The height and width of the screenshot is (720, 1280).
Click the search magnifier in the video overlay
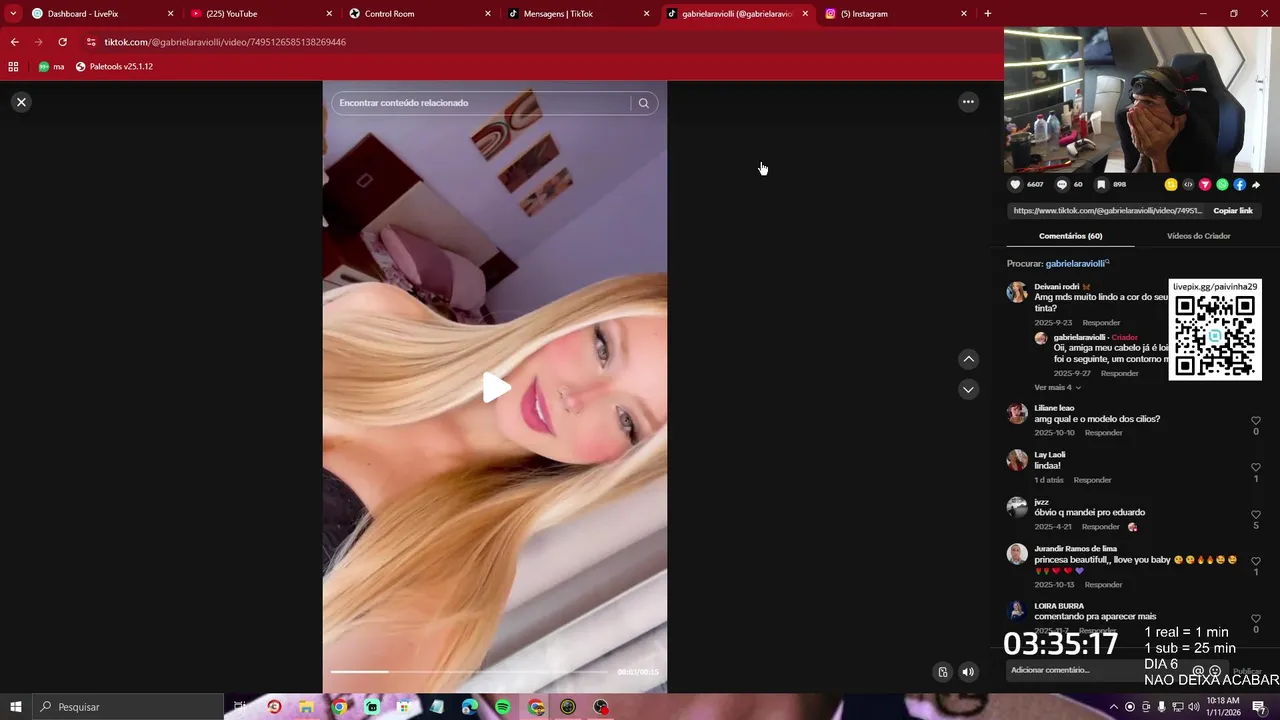tap(644, 103)
